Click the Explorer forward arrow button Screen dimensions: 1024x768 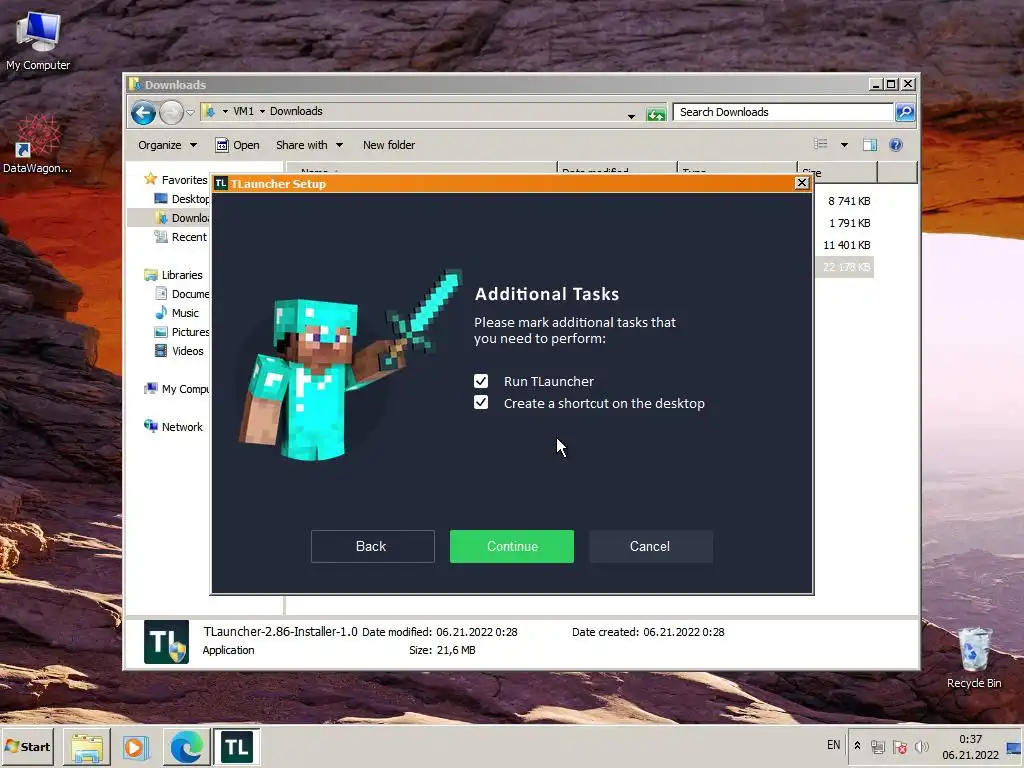coord(171,112)
